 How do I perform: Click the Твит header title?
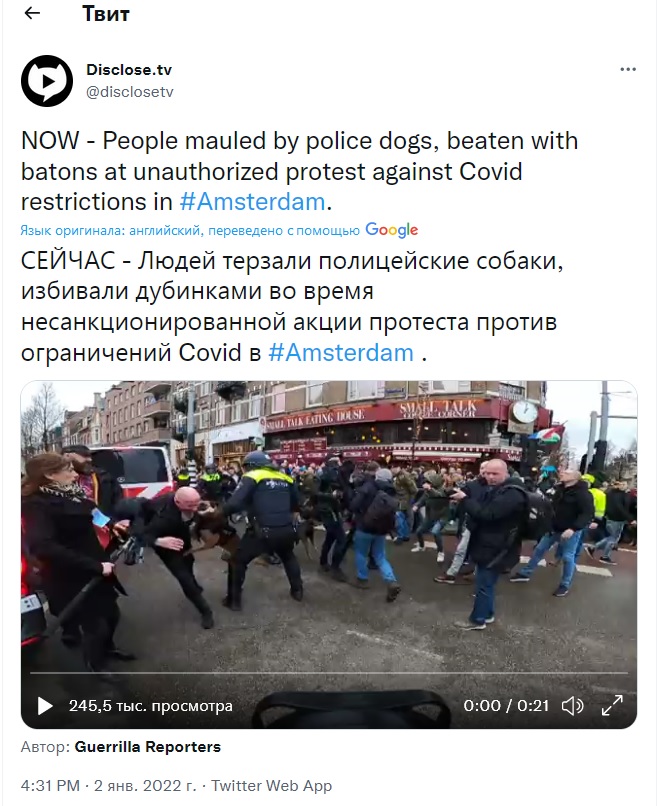click(106, 13)
